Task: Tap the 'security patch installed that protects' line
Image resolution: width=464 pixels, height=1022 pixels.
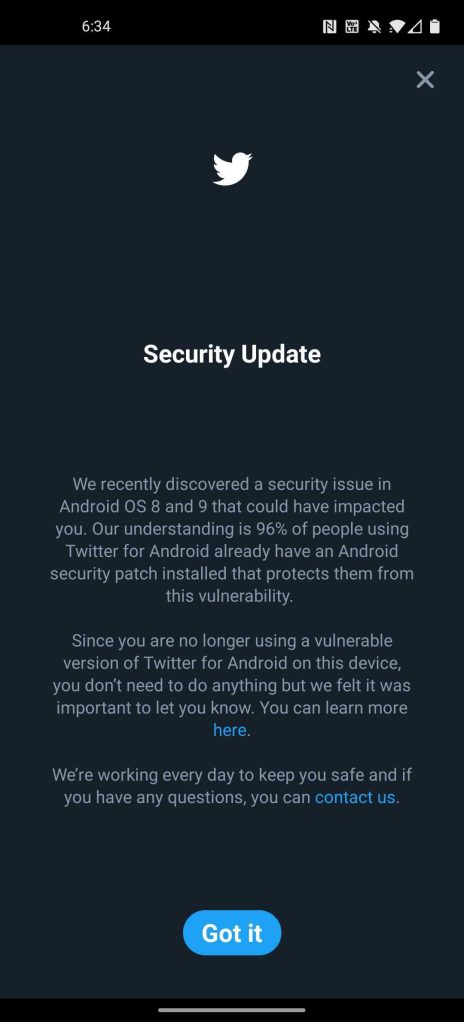Action: click(232, 574)
